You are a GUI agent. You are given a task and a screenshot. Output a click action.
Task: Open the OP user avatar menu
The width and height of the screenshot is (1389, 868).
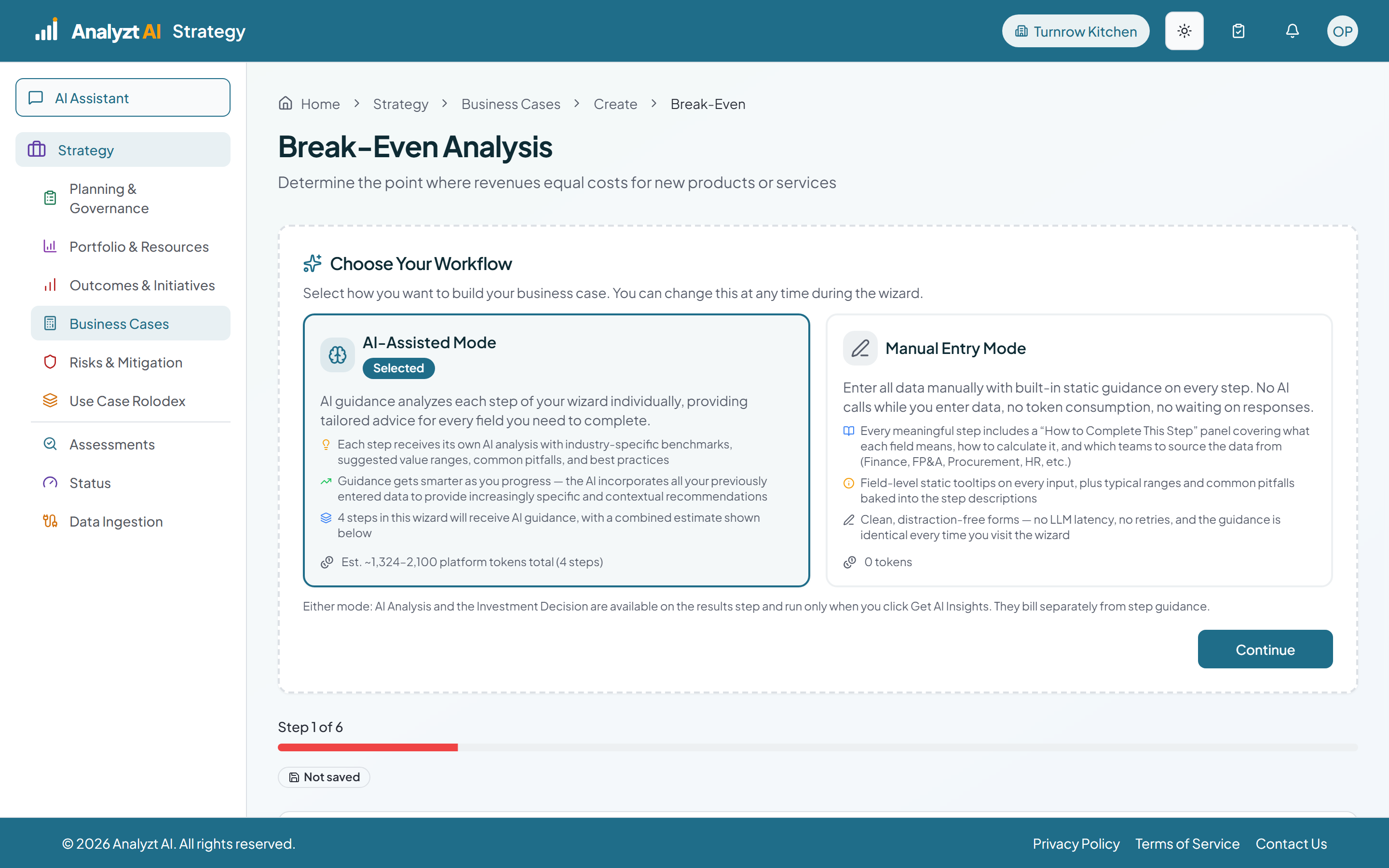1342,31
